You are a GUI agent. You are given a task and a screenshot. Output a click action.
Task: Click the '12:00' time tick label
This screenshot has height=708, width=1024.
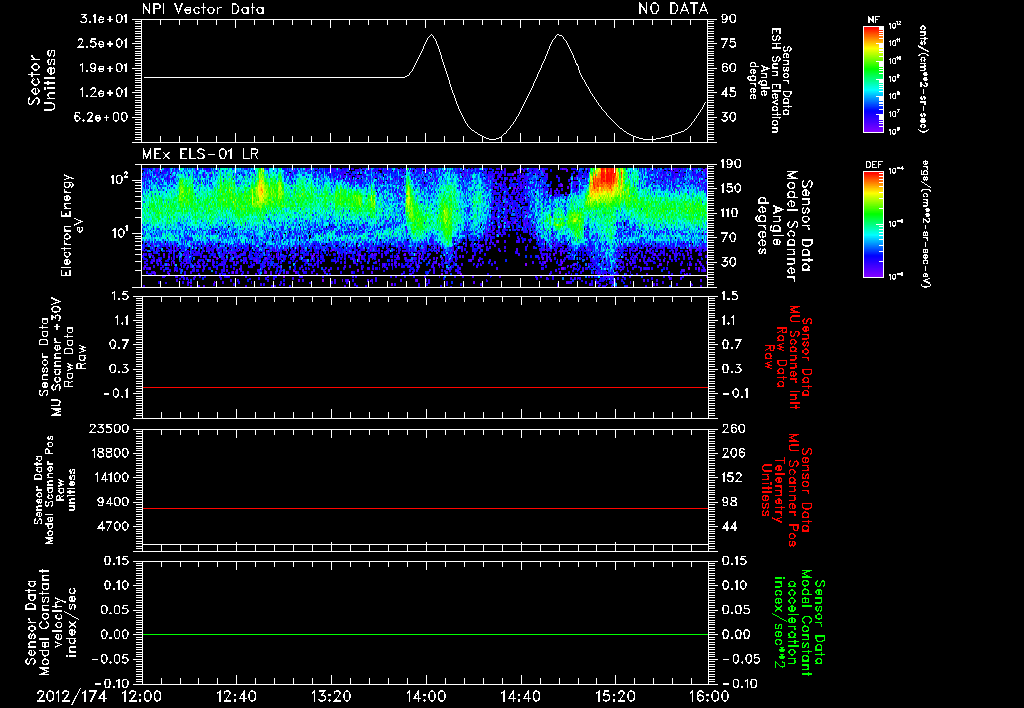pyautogui.click(x=142, y=696)
